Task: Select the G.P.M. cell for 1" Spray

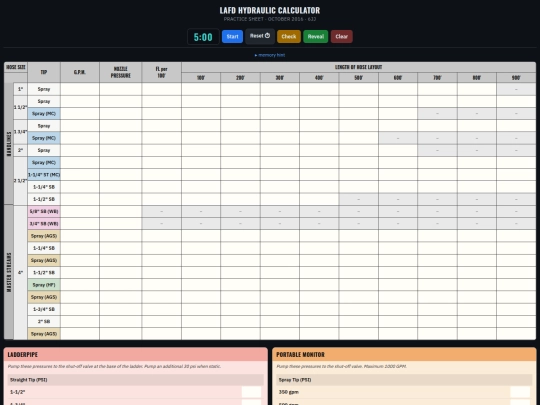Action: click(x=80, y=89)
